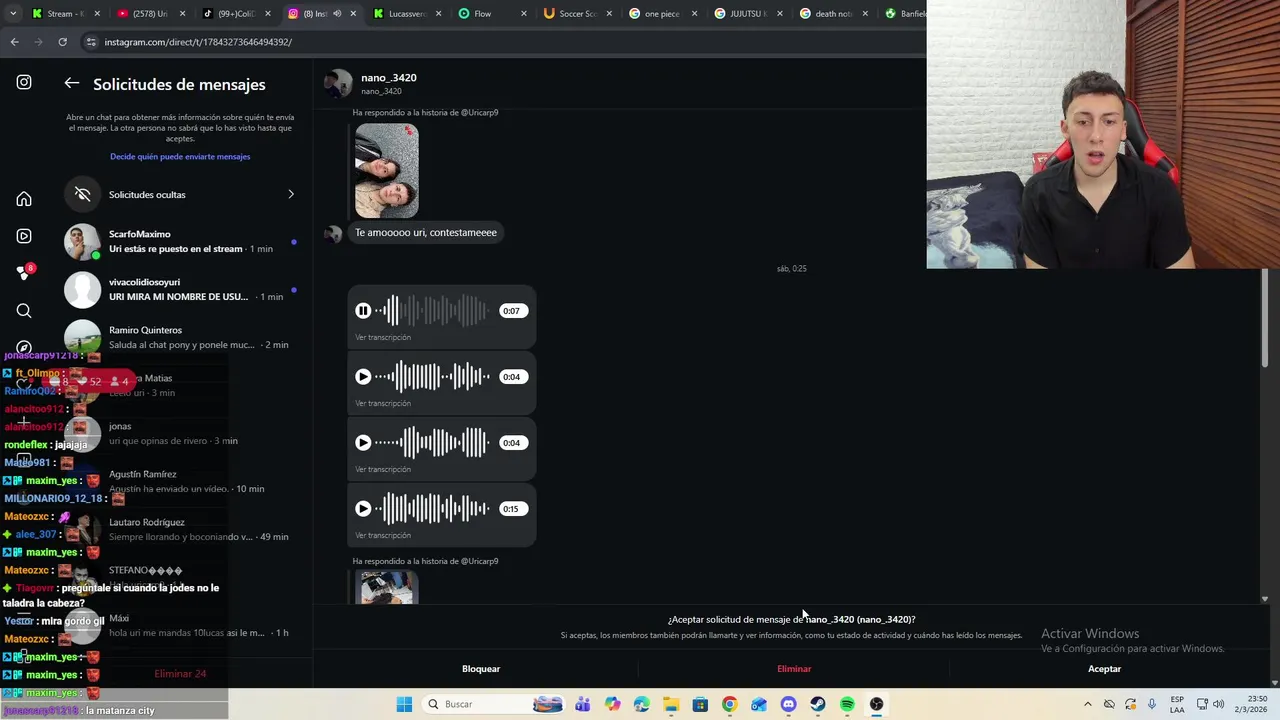
Task: Show hidden system tray icons
Action: [1087, 704]
